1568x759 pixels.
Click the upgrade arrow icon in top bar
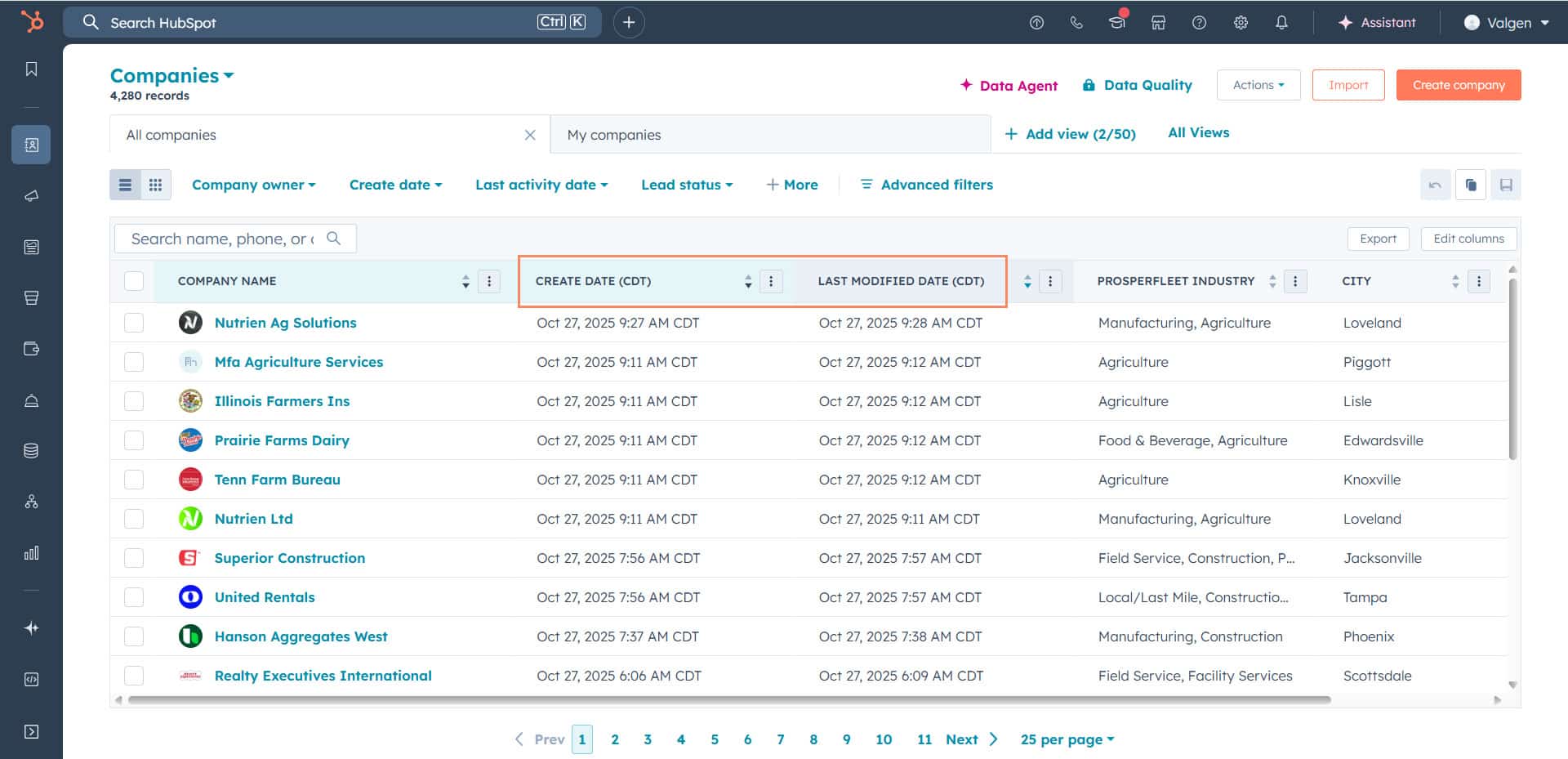[x=1036, y=23]
